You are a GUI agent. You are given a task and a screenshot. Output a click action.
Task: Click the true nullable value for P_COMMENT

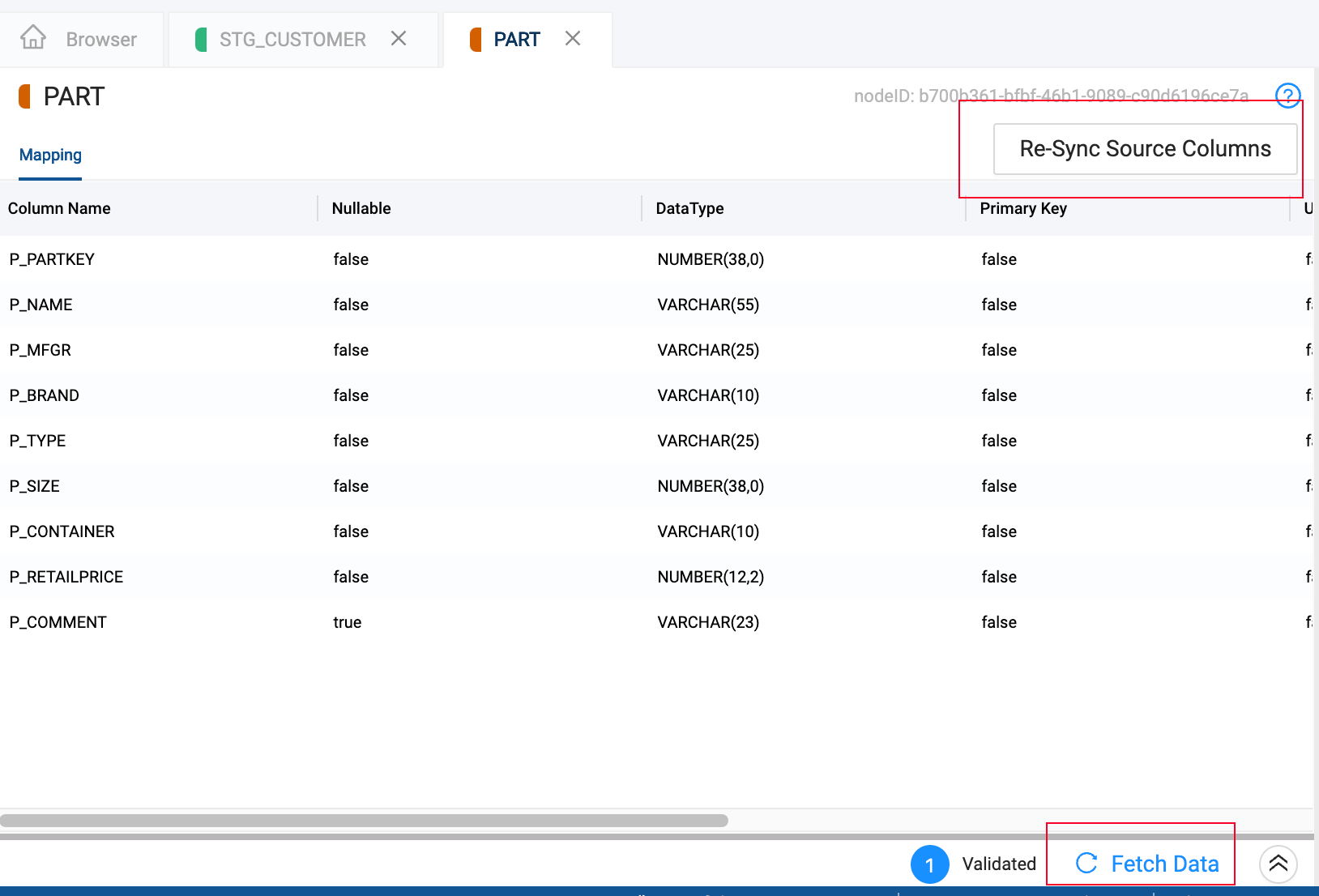347,622
